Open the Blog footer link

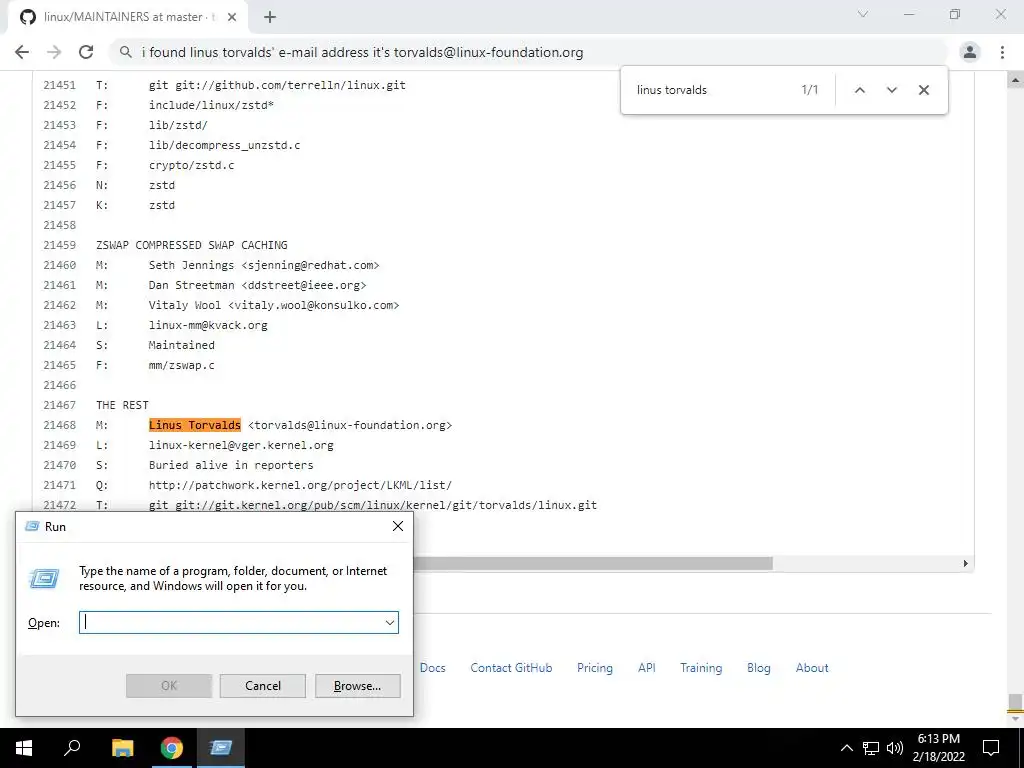coord(758,668)
